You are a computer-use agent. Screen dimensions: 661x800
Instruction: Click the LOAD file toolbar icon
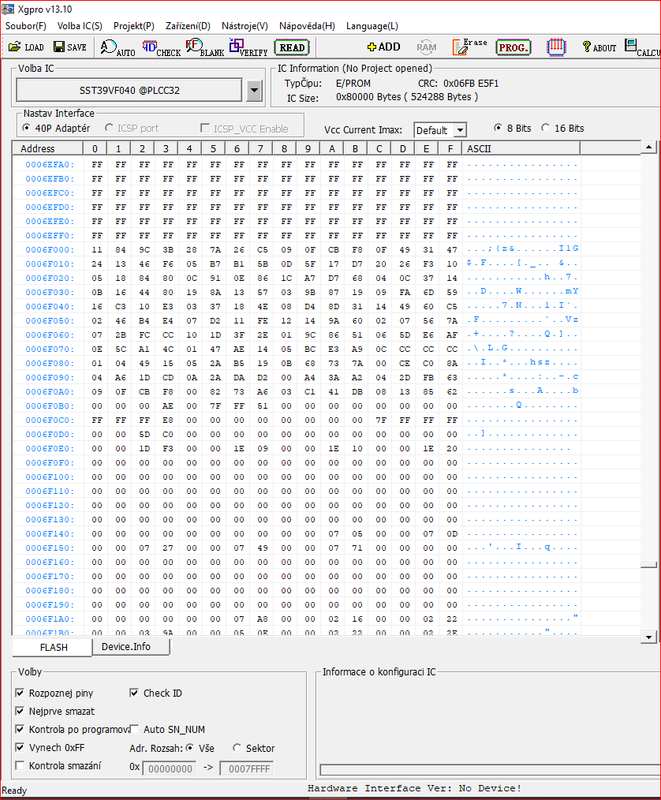point(26,47)
